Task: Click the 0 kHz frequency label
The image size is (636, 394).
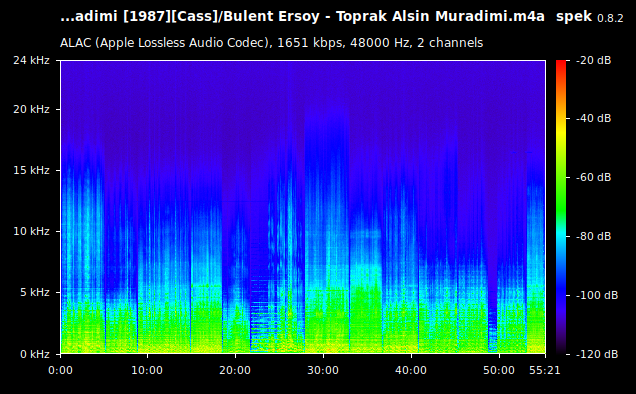Action: (35, 354)
